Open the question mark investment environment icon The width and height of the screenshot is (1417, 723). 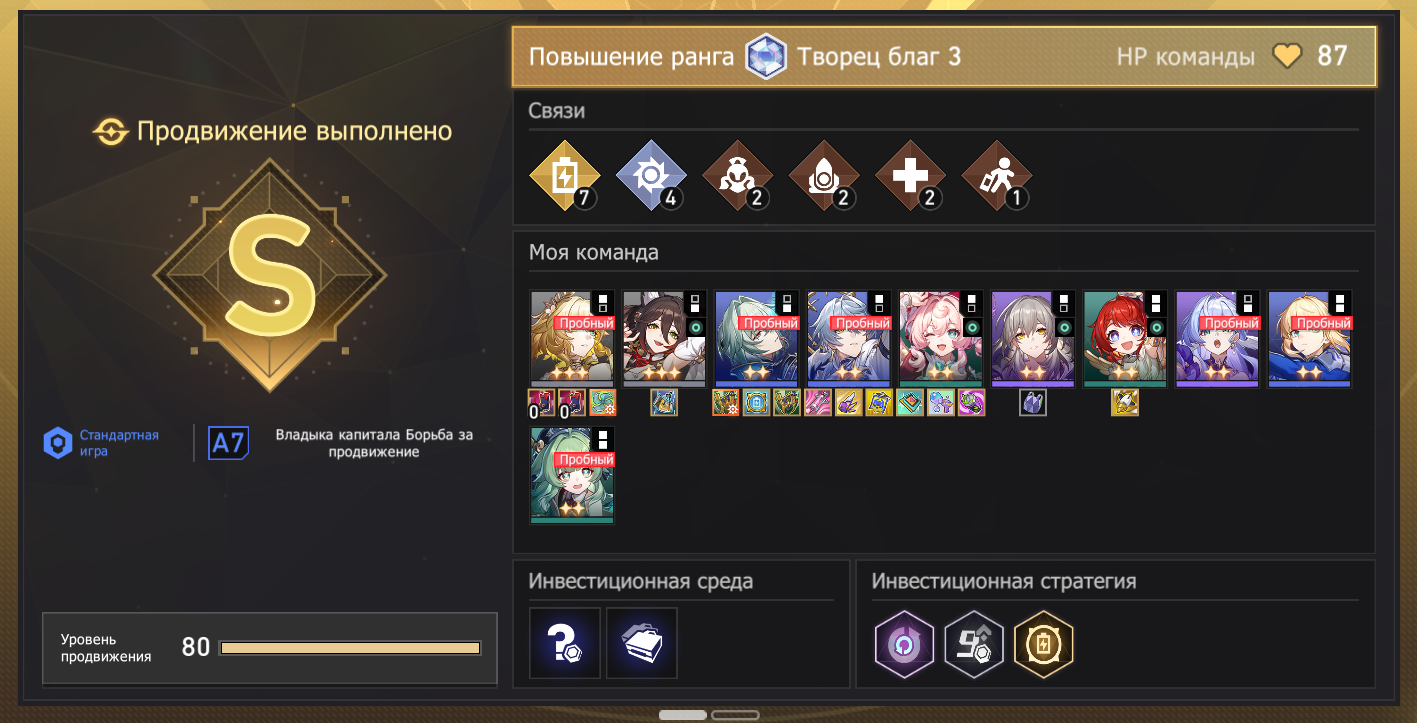tap(565, 643)
